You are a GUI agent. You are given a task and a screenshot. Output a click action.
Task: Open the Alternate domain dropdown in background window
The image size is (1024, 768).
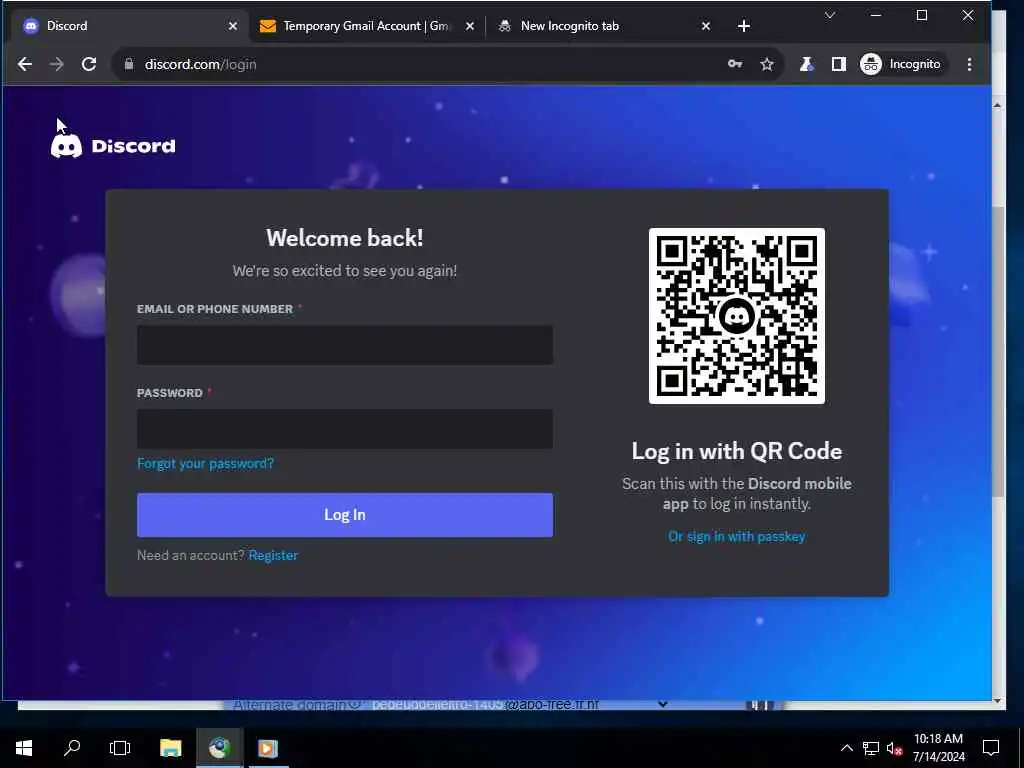point(663,704)
